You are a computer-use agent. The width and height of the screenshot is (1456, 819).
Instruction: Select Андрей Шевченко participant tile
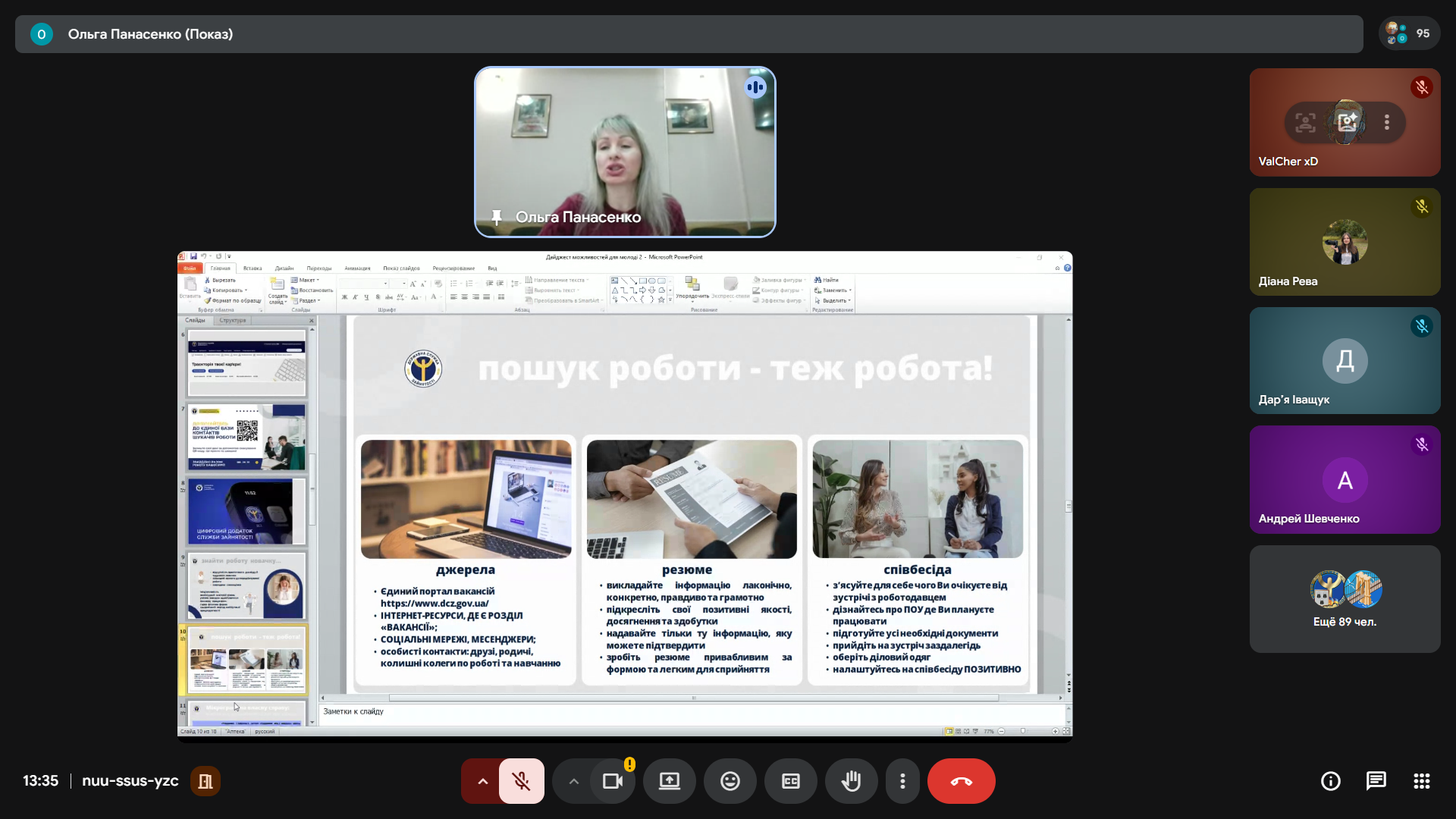(1345, 480)
